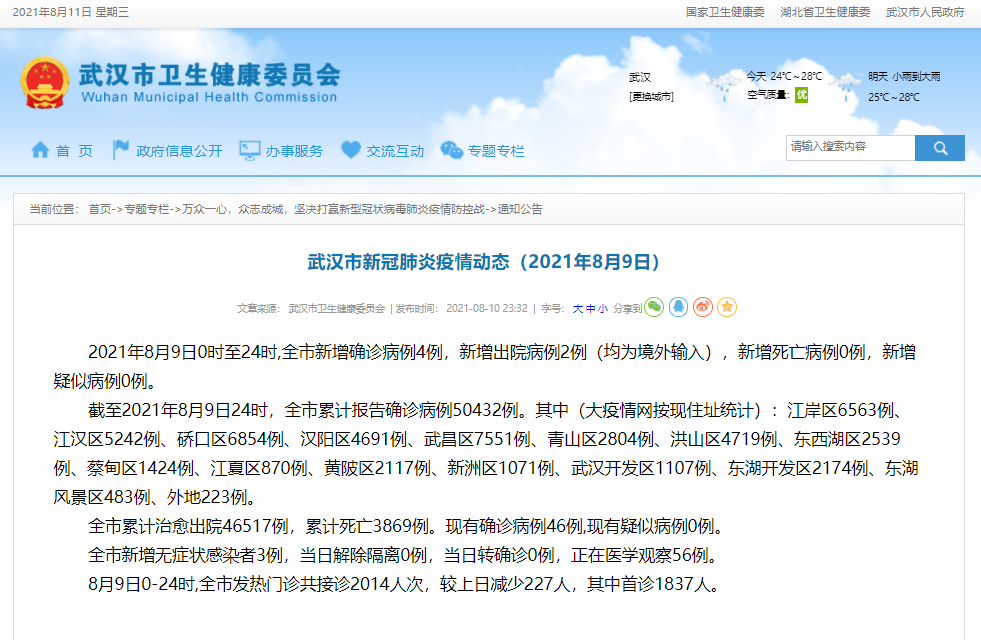Click tomorrow's rain weather icon
This screenshot has width=981, height=640.
coord(846,87)
